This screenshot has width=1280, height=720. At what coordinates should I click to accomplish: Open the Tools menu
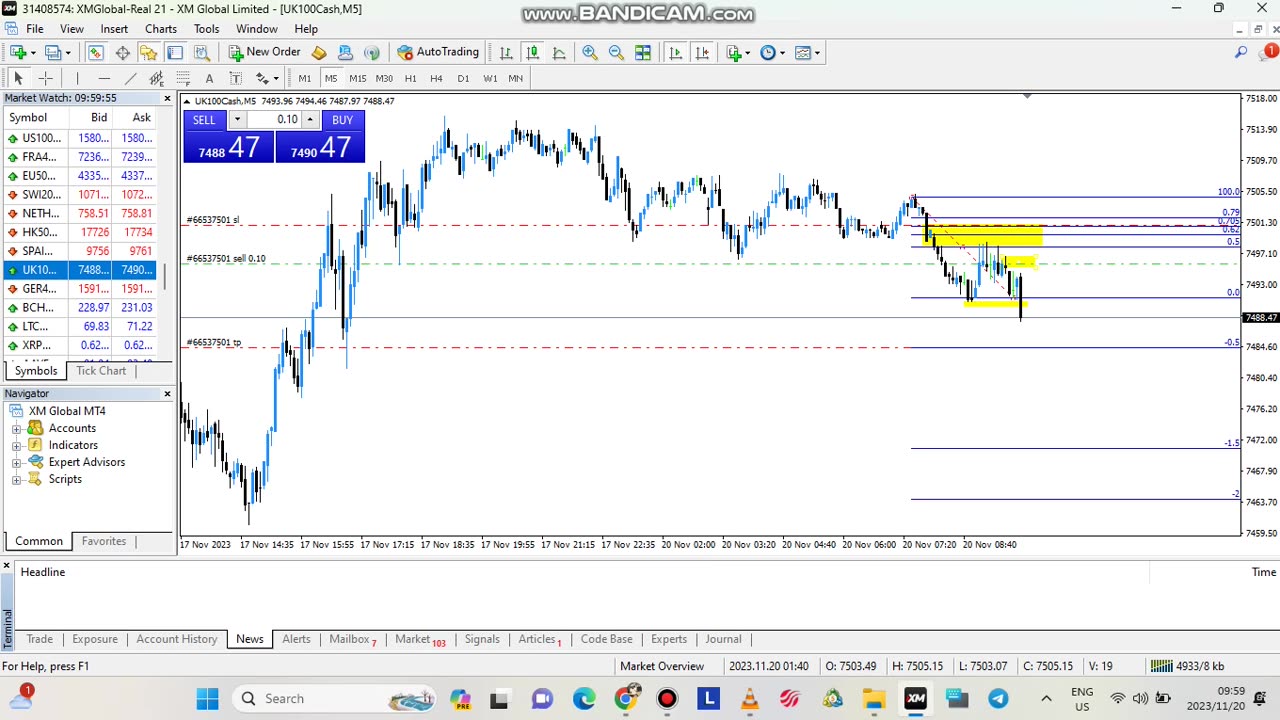[x=206, y=29]
